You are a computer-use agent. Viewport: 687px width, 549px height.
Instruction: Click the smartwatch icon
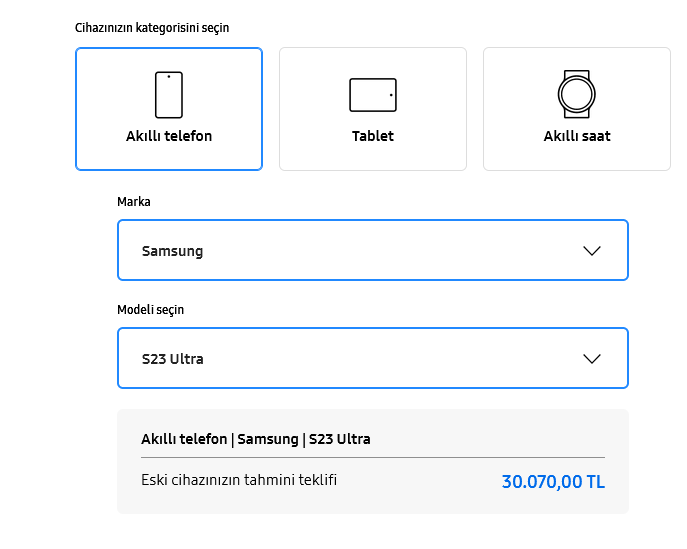pos(577,94)
